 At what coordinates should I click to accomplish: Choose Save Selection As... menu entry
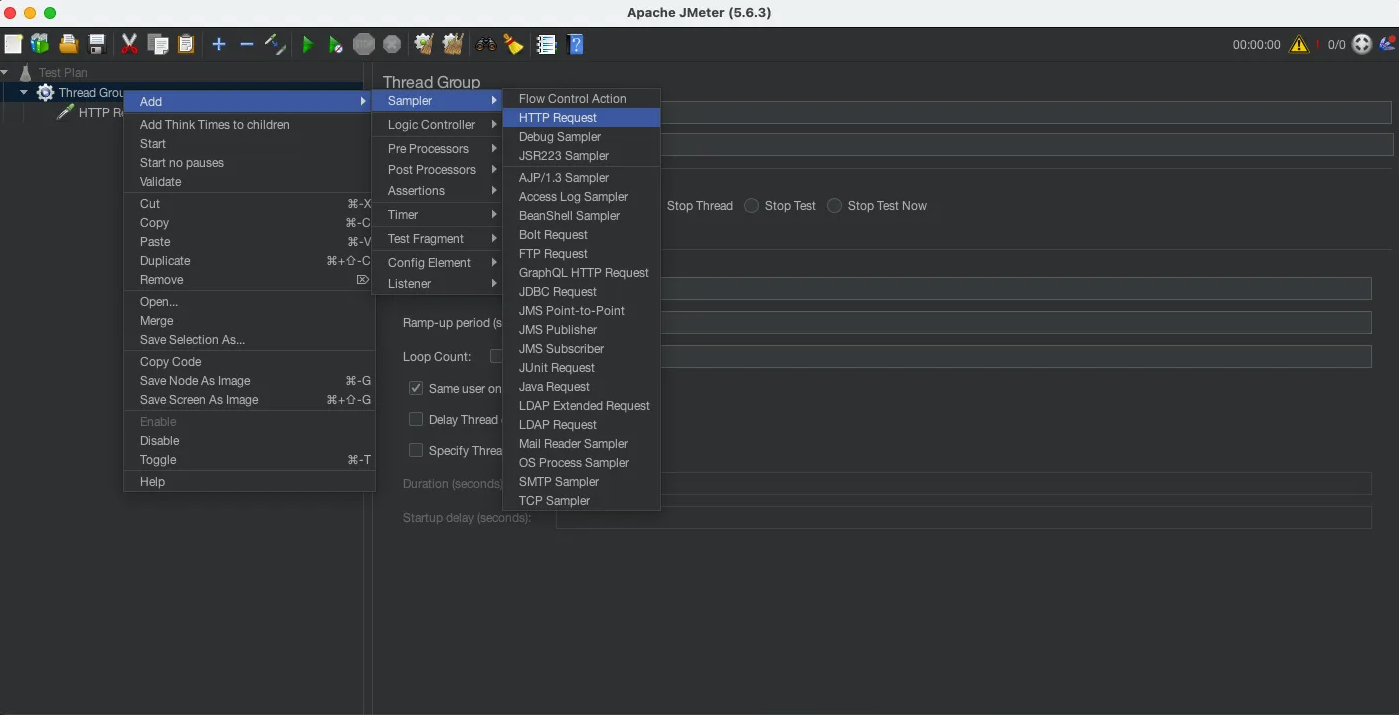[x=249, y=340]
